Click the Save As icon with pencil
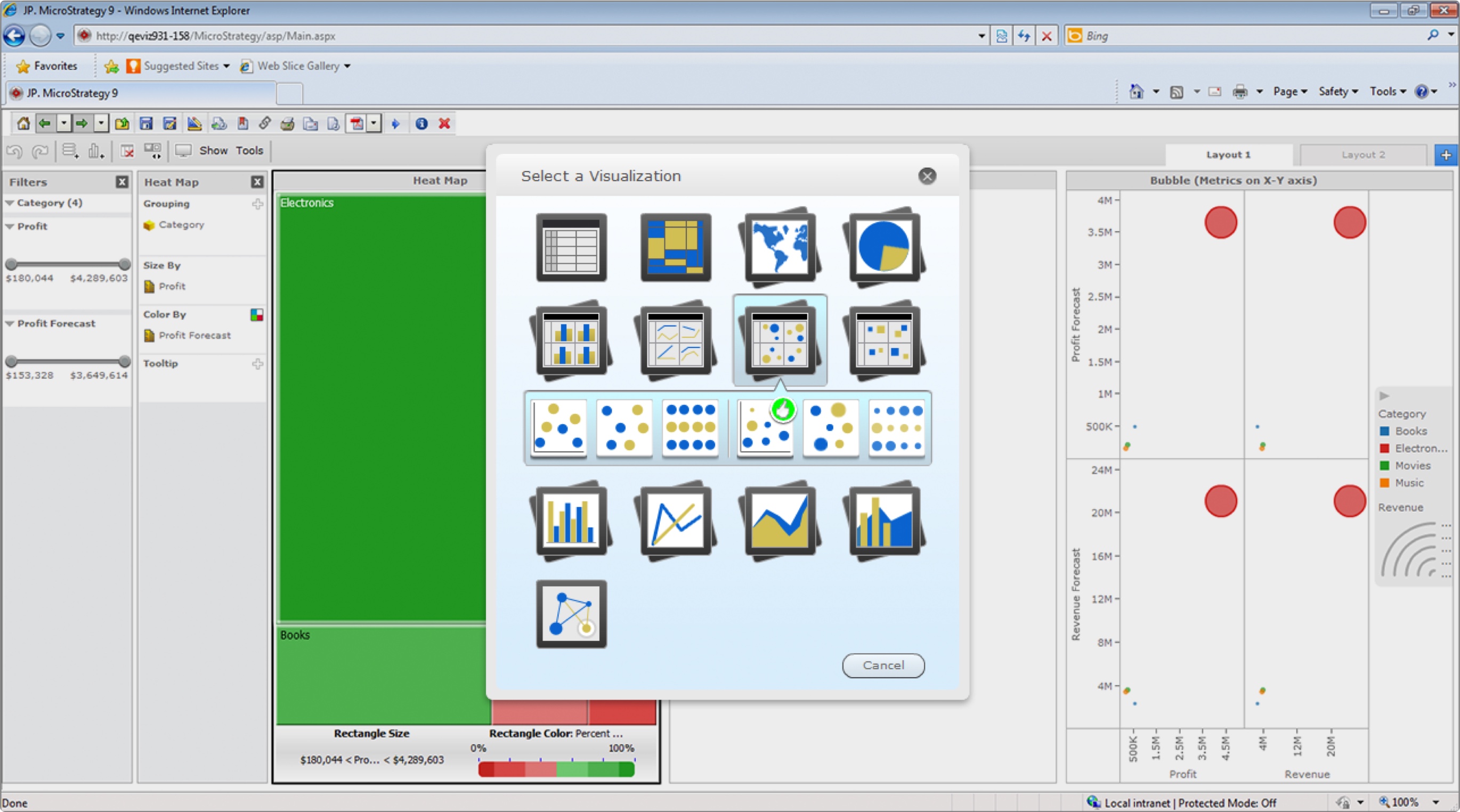The image size is (1460, 812). (x=169, y=123)
